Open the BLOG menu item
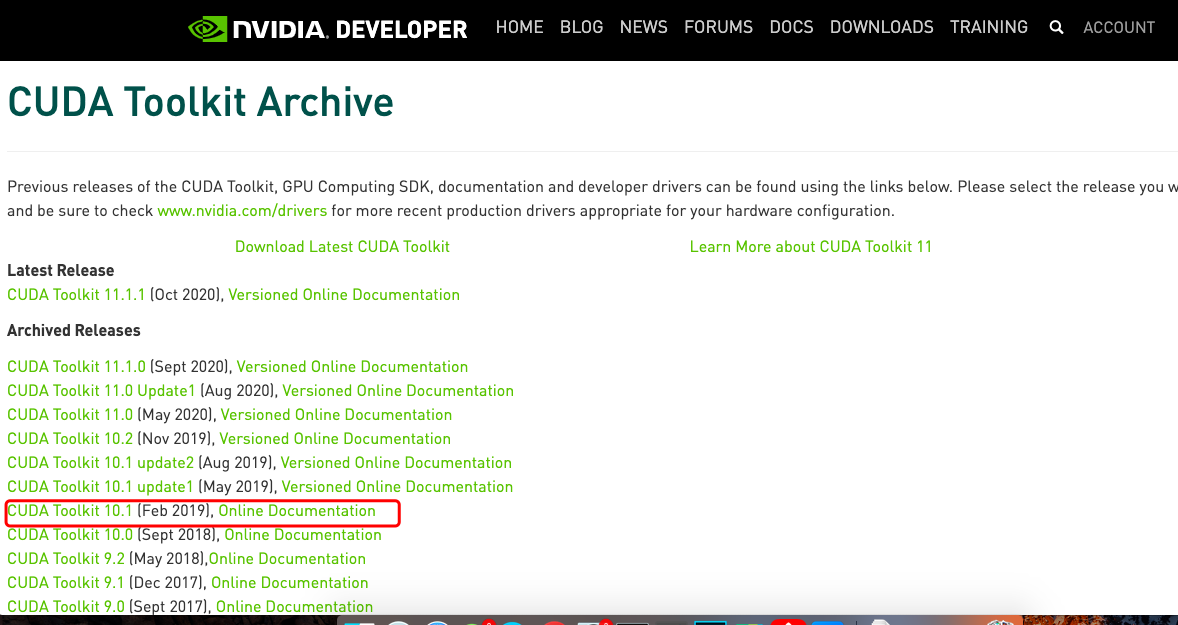Screen dimensions: 1178x625 point(581,27)
